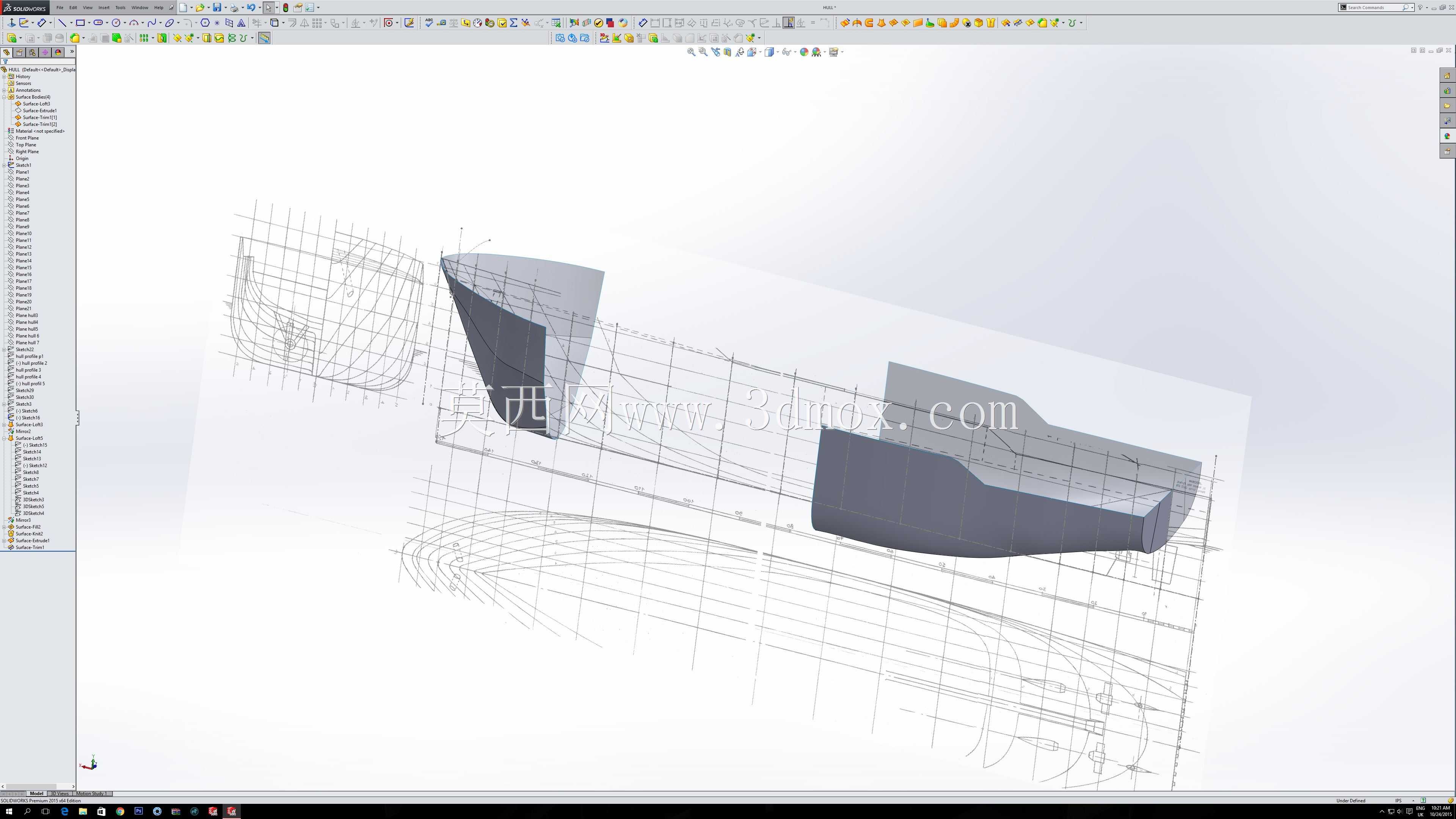Screen dimensions: 1456x819
Task: Select the Circle sketch tool
Action: click(x=116, y=23)
